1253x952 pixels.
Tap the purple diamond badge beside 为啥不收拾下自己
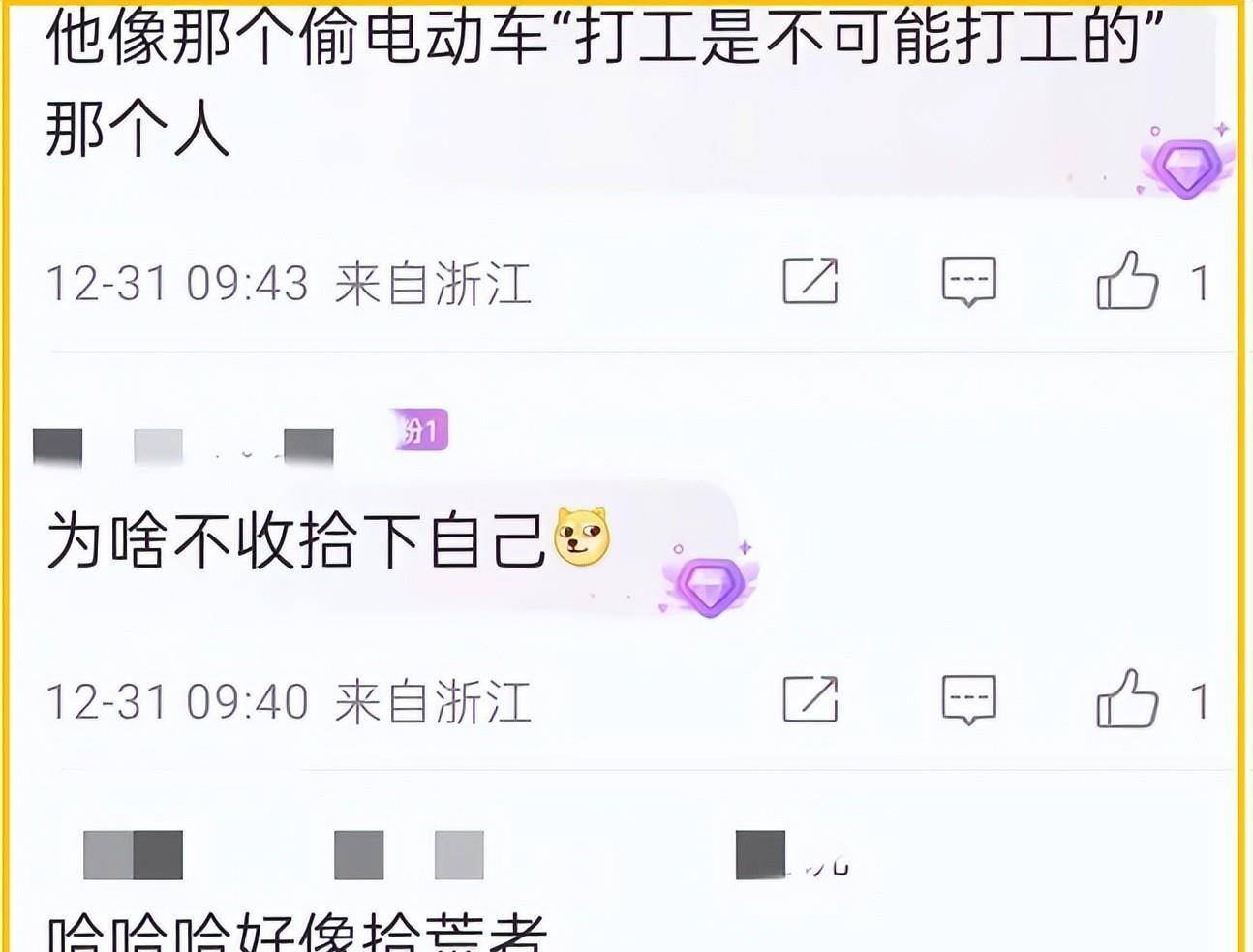(x=710, y=581)
